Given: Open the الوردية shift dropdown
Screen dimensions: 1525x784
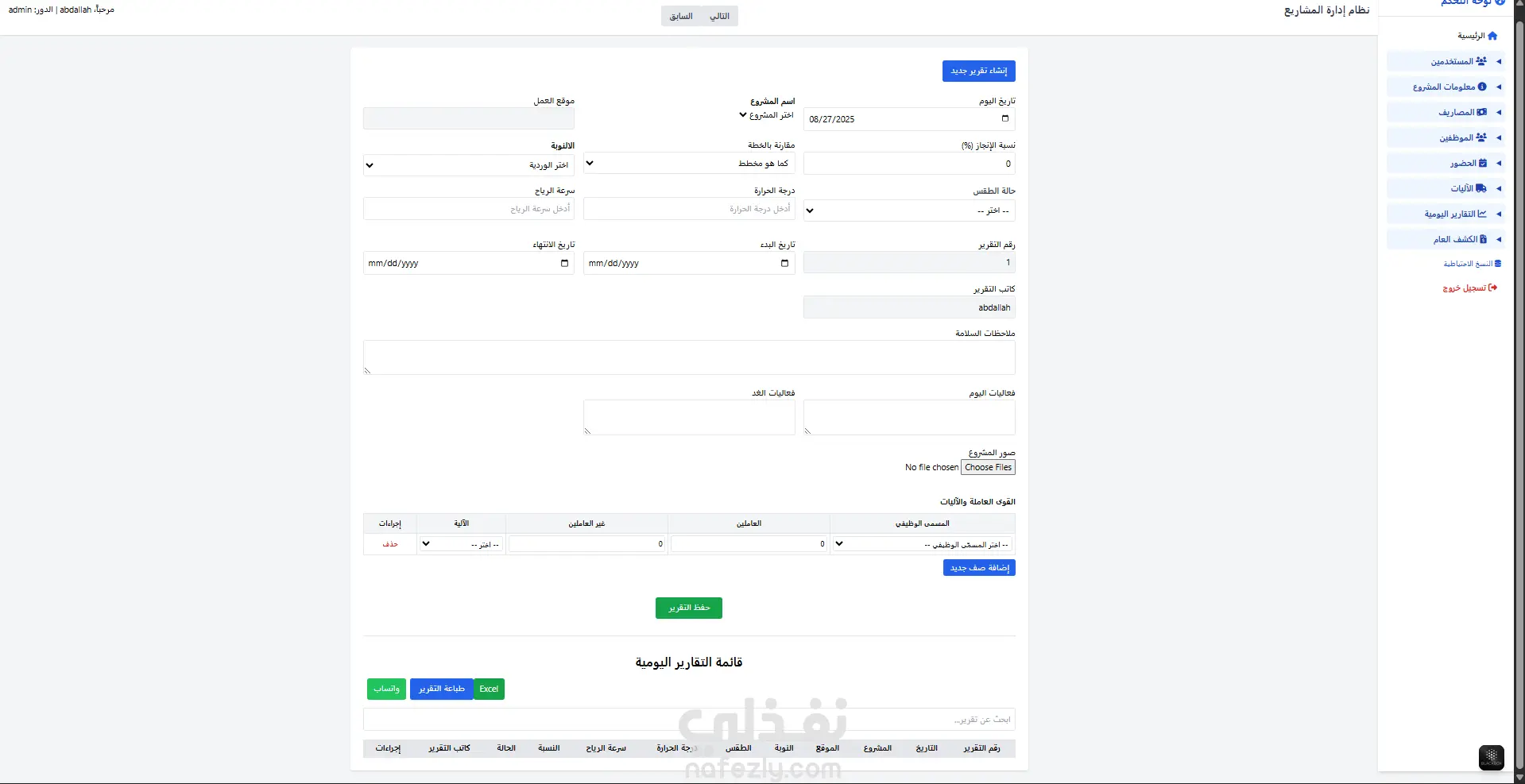Looking at the screenshot, I should [x=469, y=165].
